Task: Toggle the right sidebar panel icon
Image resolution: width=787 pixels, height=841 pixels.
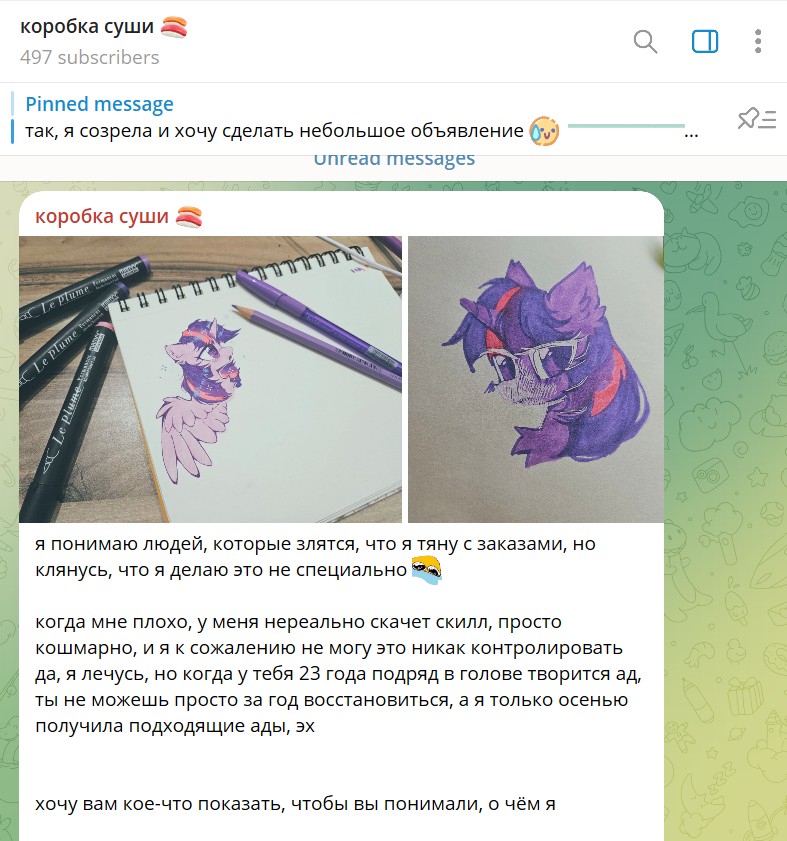Action: (704, 42)
